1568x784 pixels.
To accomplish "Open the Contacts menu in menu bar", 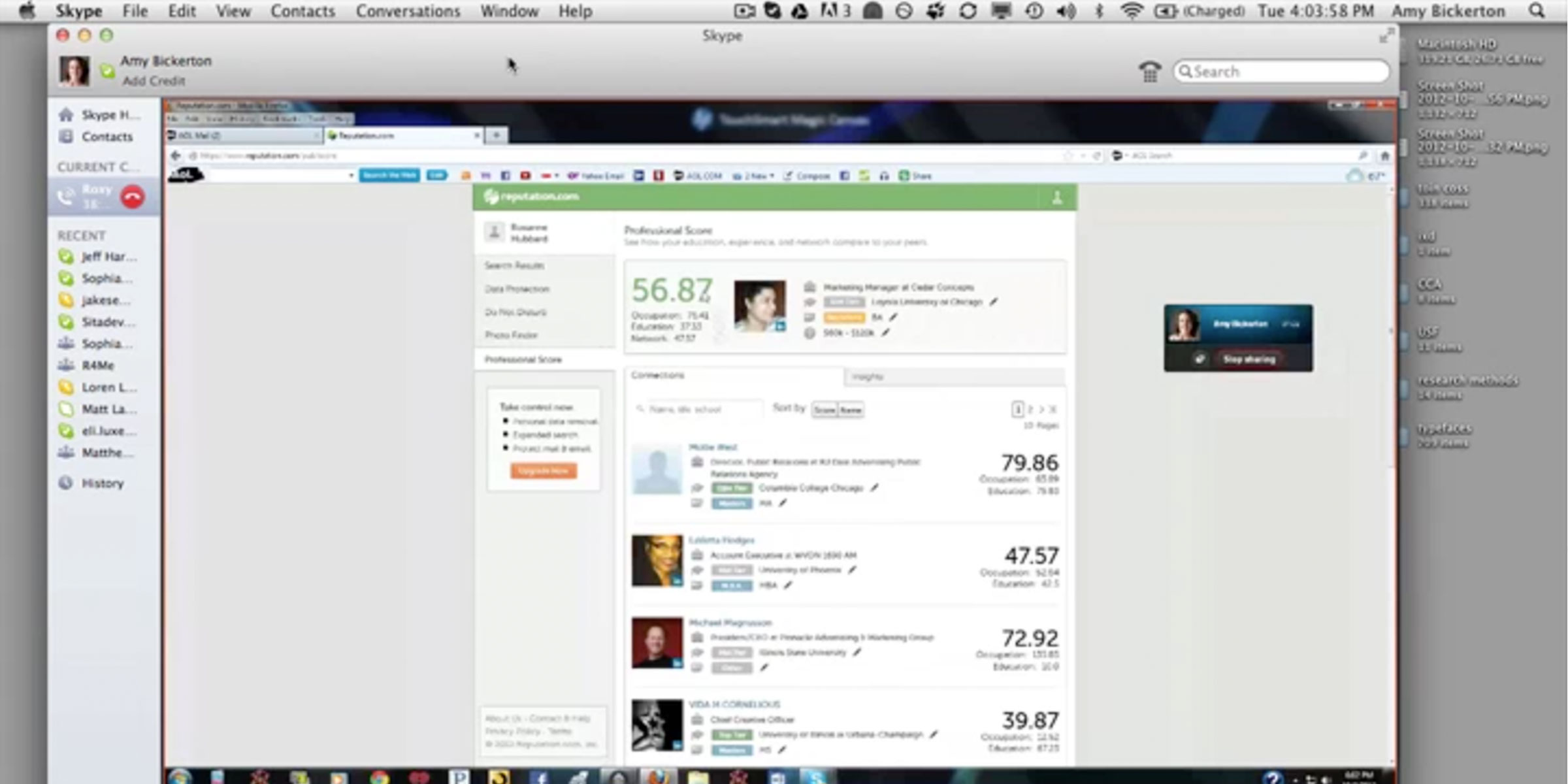I will click(x=302, y=11).
